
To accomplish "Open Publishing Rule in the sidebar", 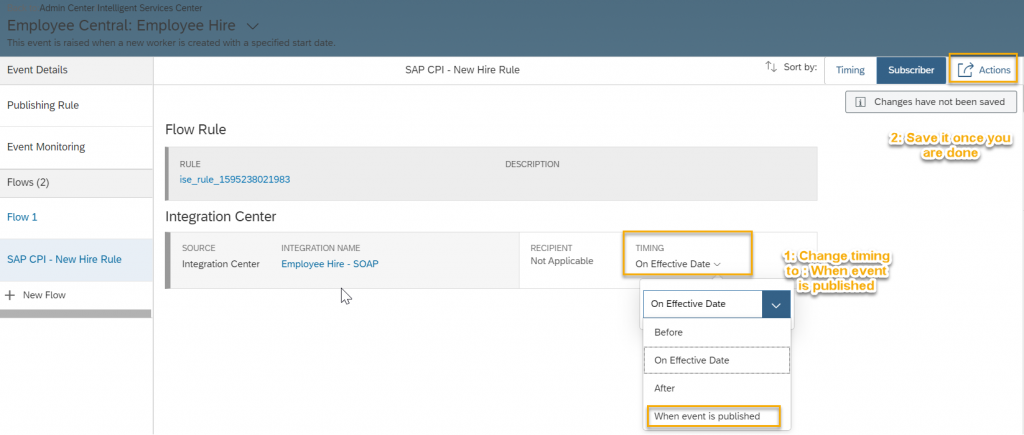I will coord(76,105).
